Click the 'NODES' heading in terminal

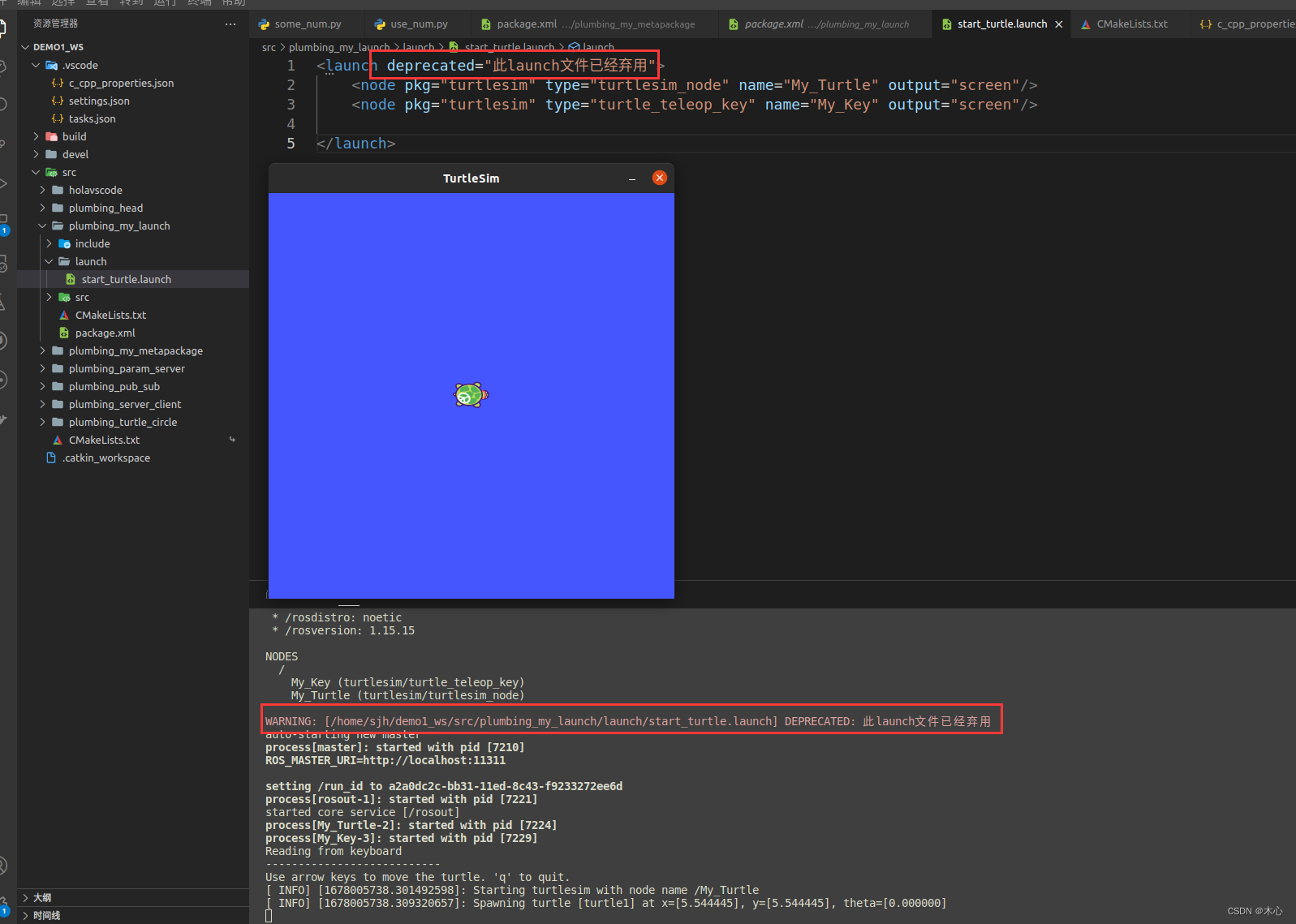coord(282,656)
